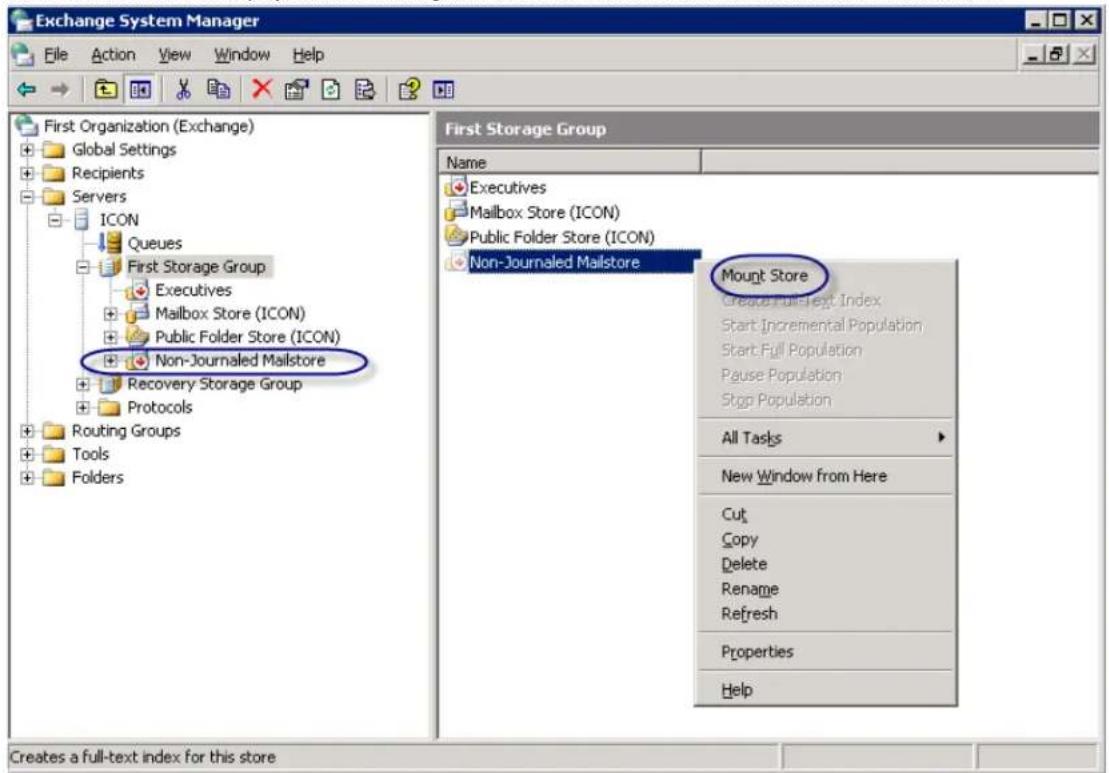Viewport: 1109px width, 773px height.
Task: Select Refresh in the context menu
Action: click(x=826, y=613)
